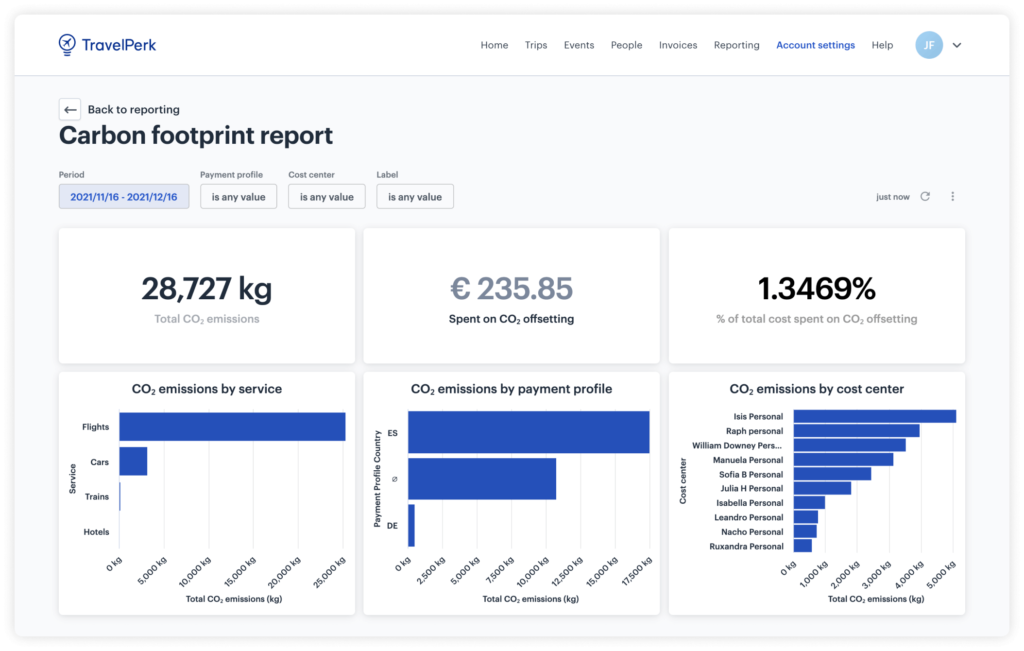The width and height of the screenshot is (1024, 651).
Task: Open the Reporting menu item
Action: pyautogui.click(x=736, y=45)
